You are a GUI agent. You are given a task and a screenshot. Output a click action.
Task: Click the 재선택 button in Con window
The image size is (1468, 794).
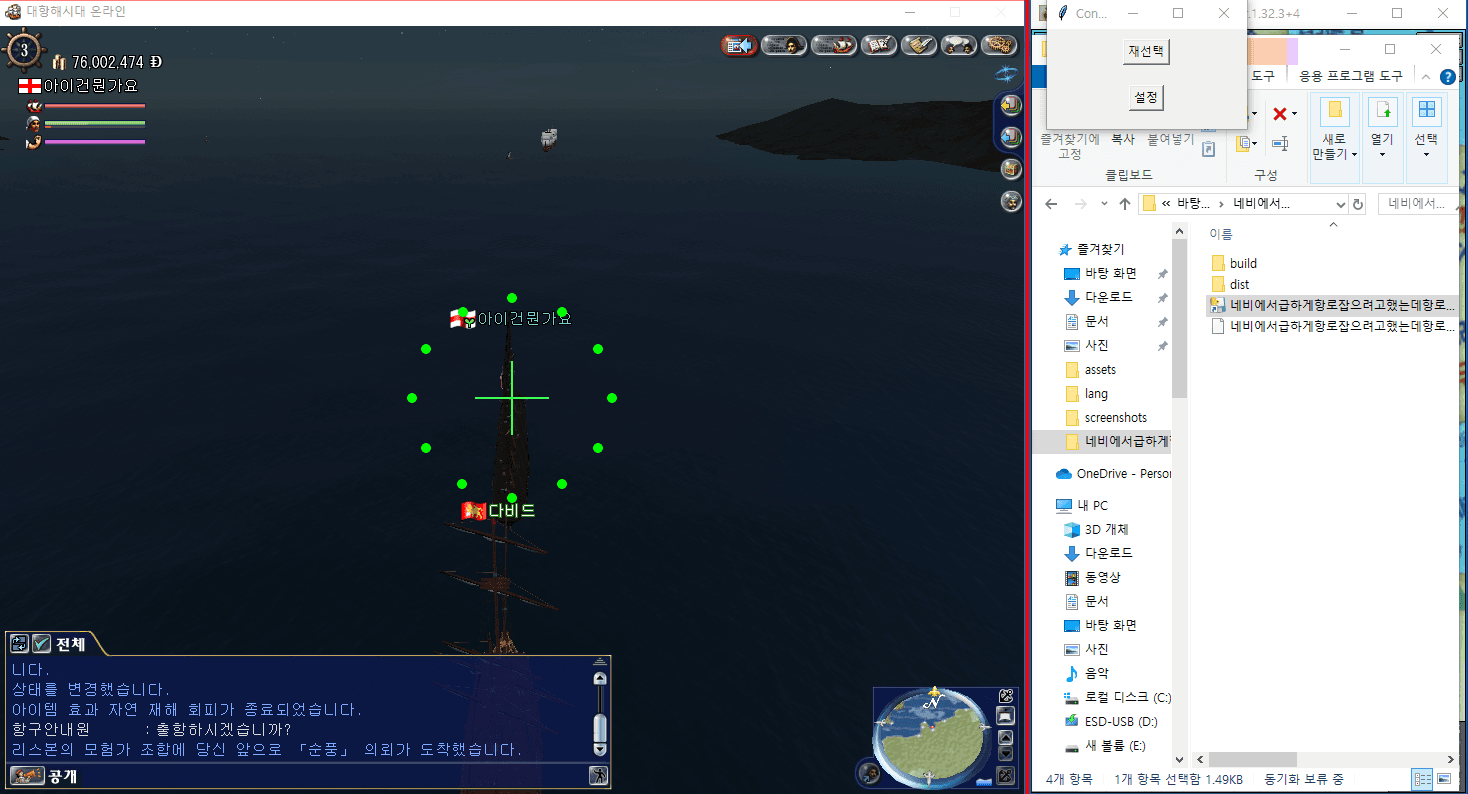[1146, 51]
